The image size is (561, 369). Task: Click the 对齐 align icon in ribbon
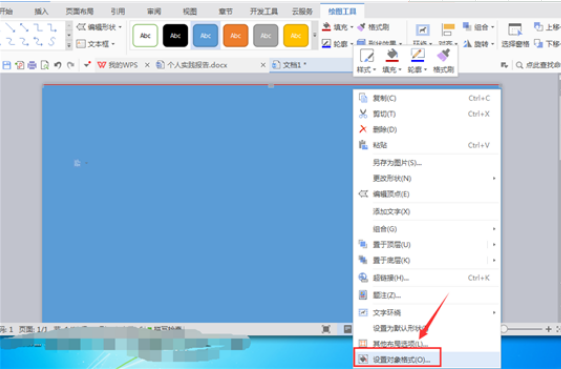(x=448, y=30)
